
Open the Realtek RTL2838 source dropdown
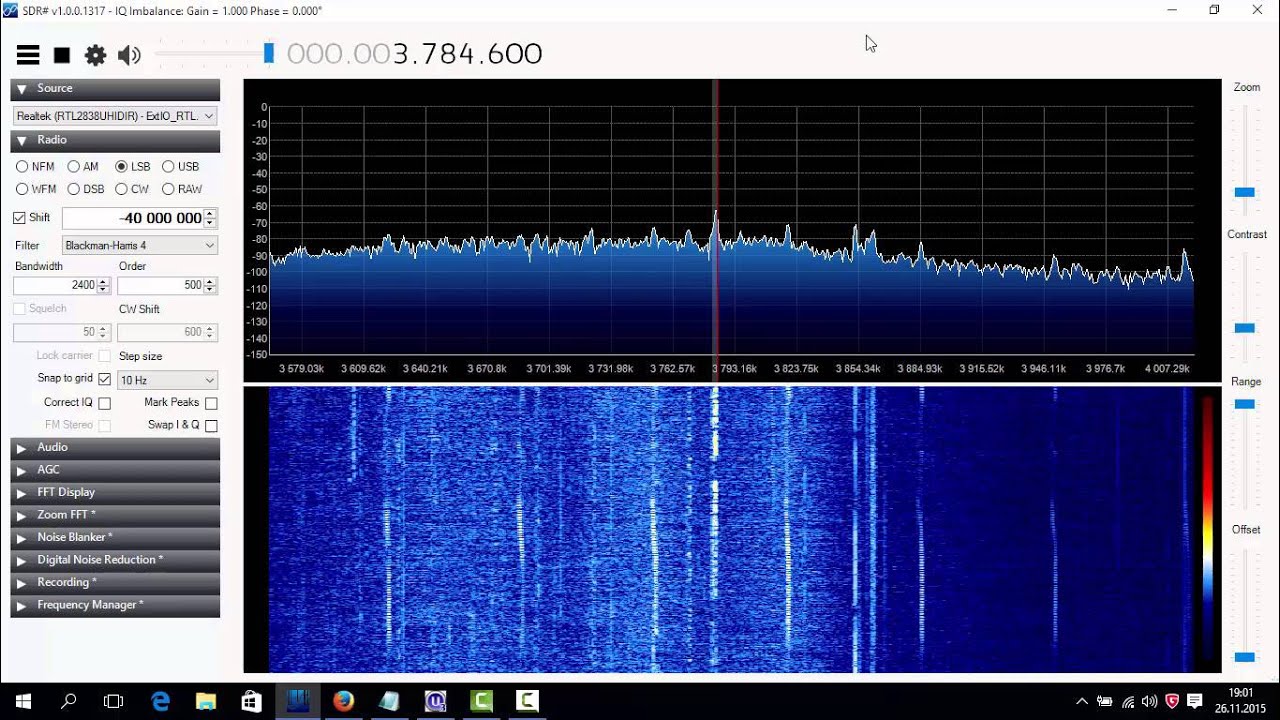pyautogui.click(x=115, y=116)
